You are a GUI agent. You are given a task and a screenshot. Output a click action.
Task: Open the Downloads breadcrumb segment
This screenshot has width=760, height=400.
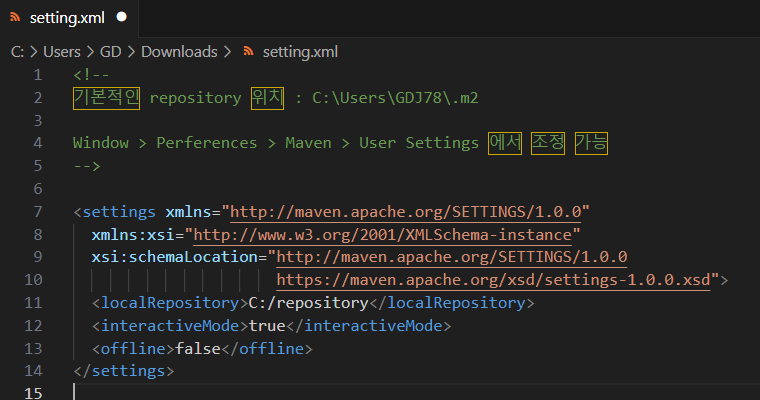179,51
